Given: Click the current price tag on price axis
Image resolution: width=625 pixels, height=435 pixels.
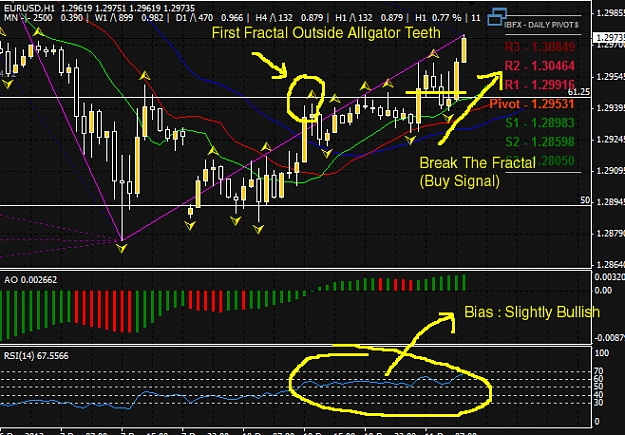Looking at the screenshot, I should (609, 38).
